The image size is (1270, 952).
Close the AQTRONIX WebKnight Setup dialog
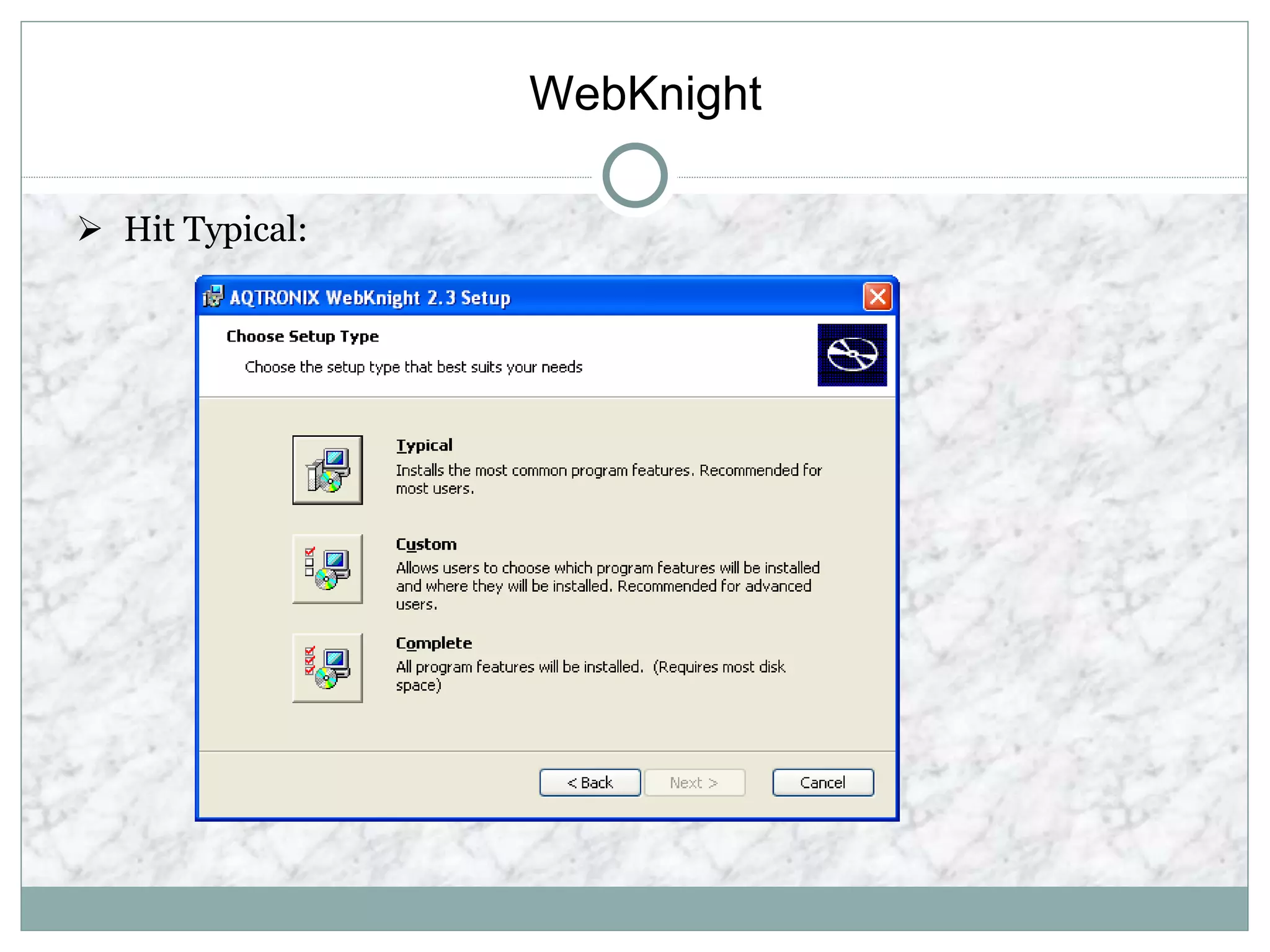[877, 297]
